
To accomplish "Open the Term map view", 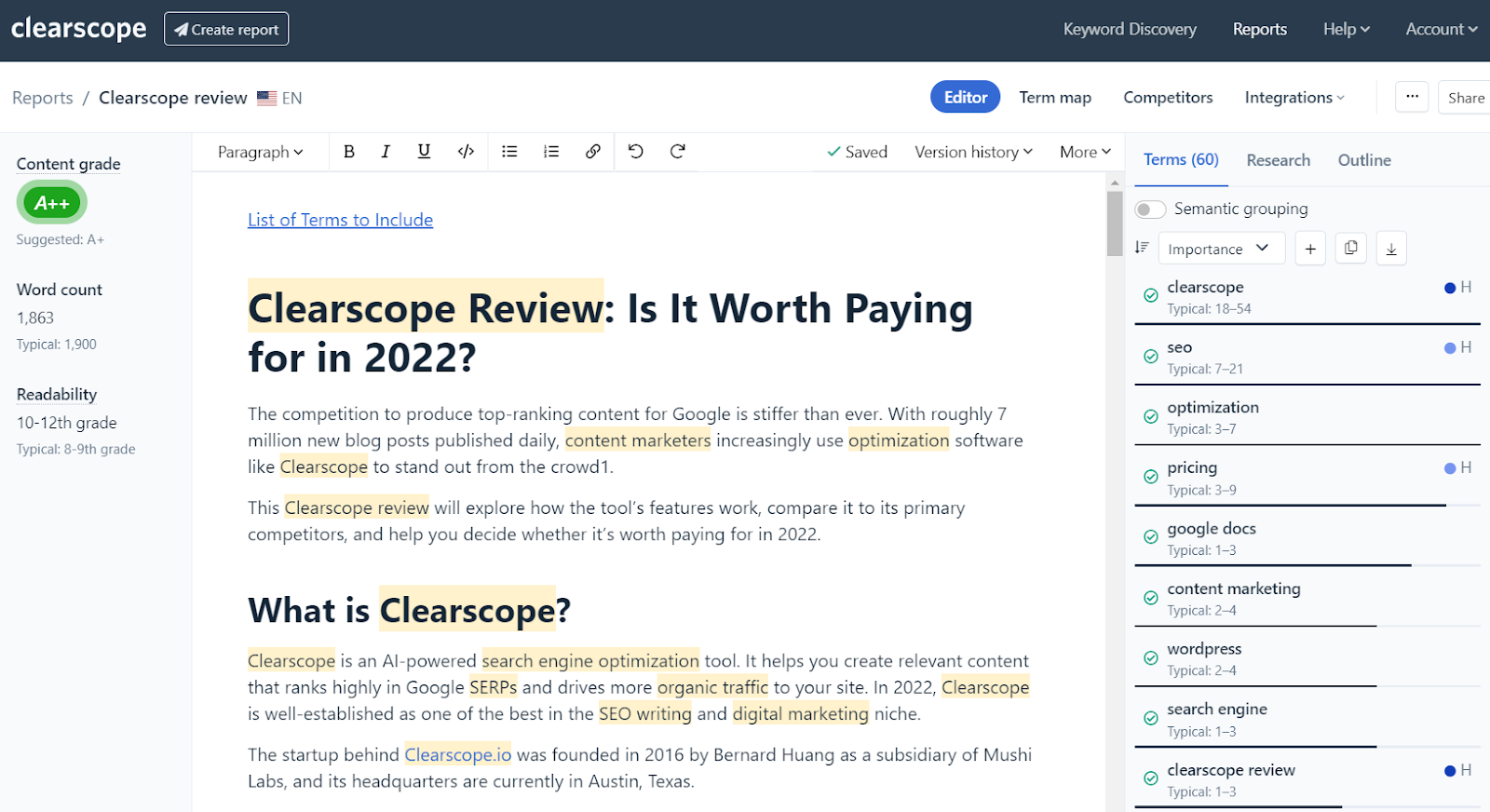I will click(x=1054, y=98).
